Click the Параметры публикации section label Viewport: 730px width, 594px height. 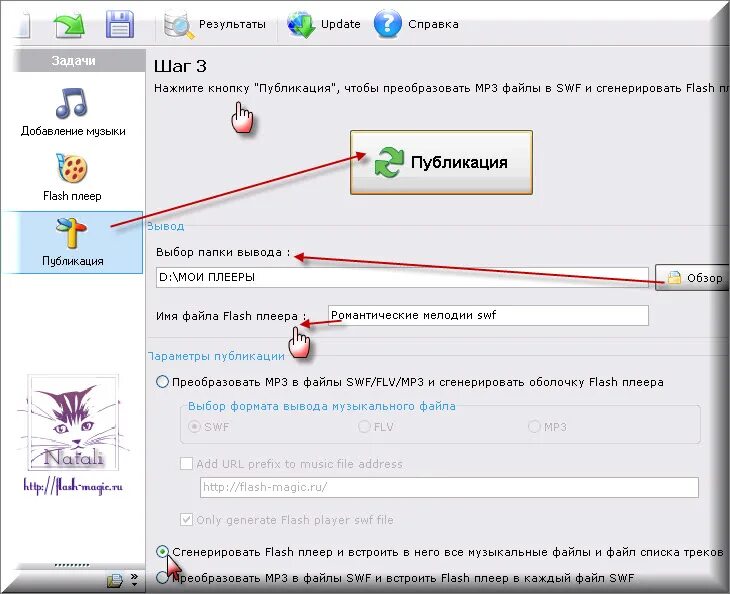[216, 356]
